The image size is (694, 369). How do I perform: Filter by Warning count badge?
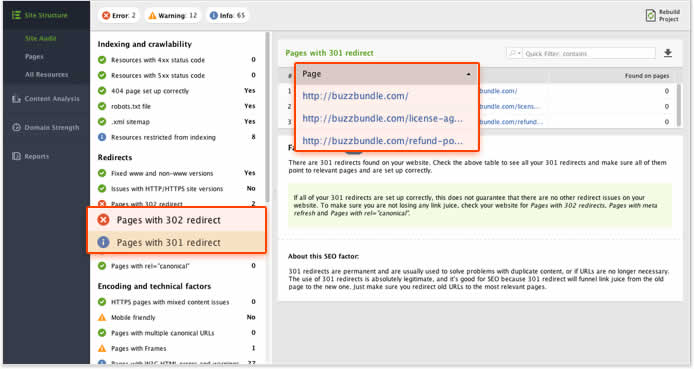pos(173,15)
